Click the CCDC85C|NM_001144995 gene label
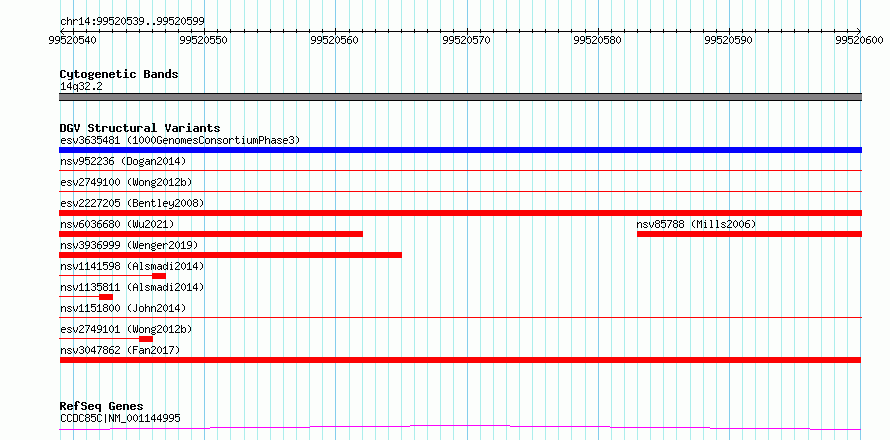This screenshot has height=440, width=890. tap(120, 418)
